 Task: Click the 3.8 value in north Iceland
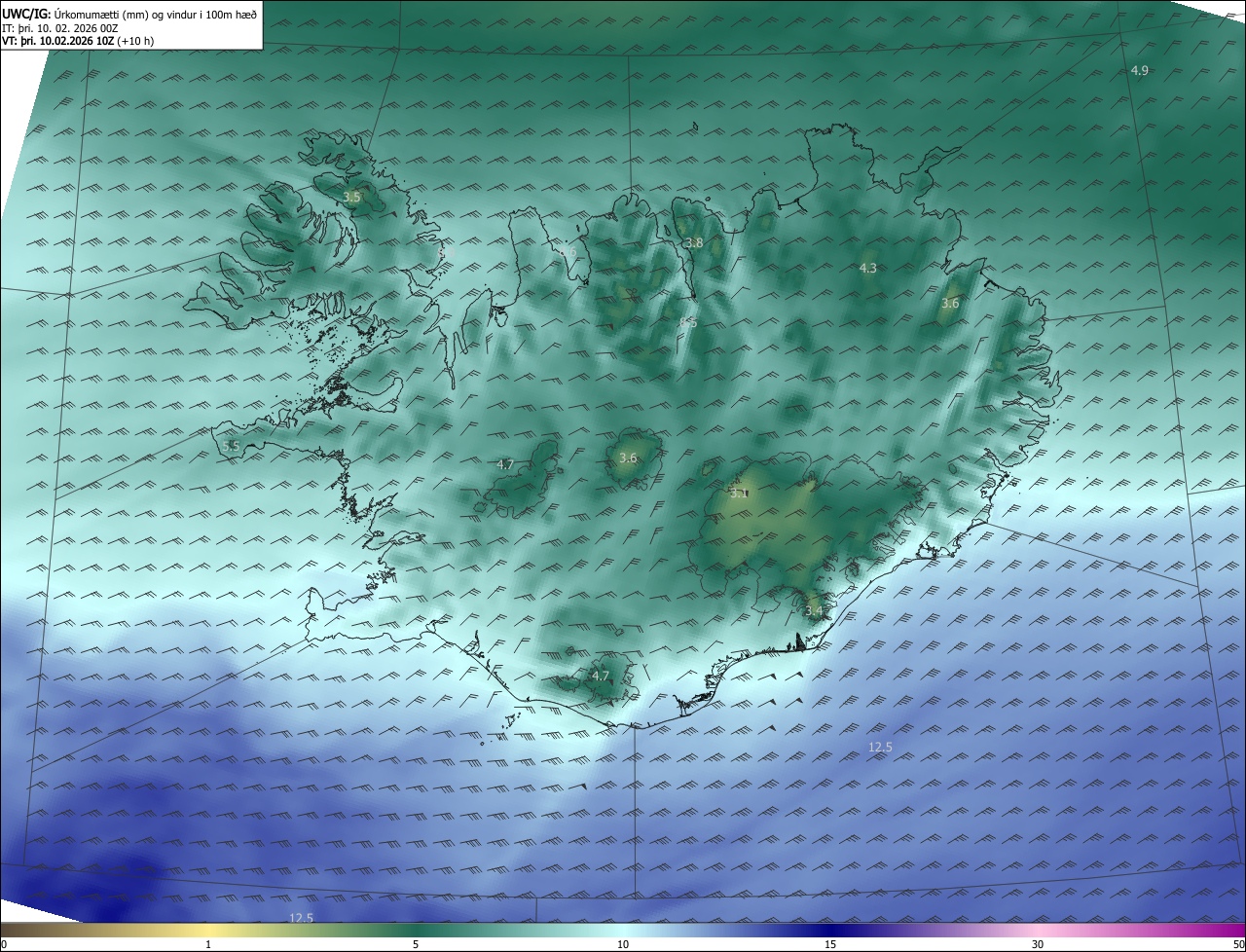[693, 242]
